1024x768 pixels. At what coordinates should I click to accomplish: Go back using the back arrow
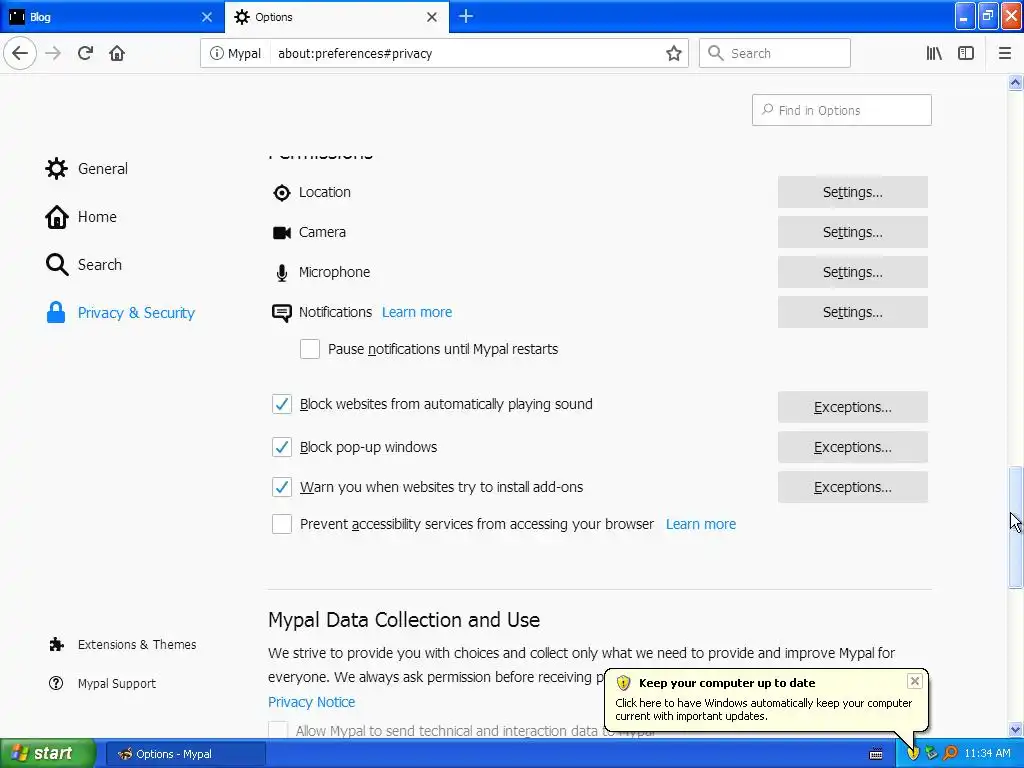(20, 53)
